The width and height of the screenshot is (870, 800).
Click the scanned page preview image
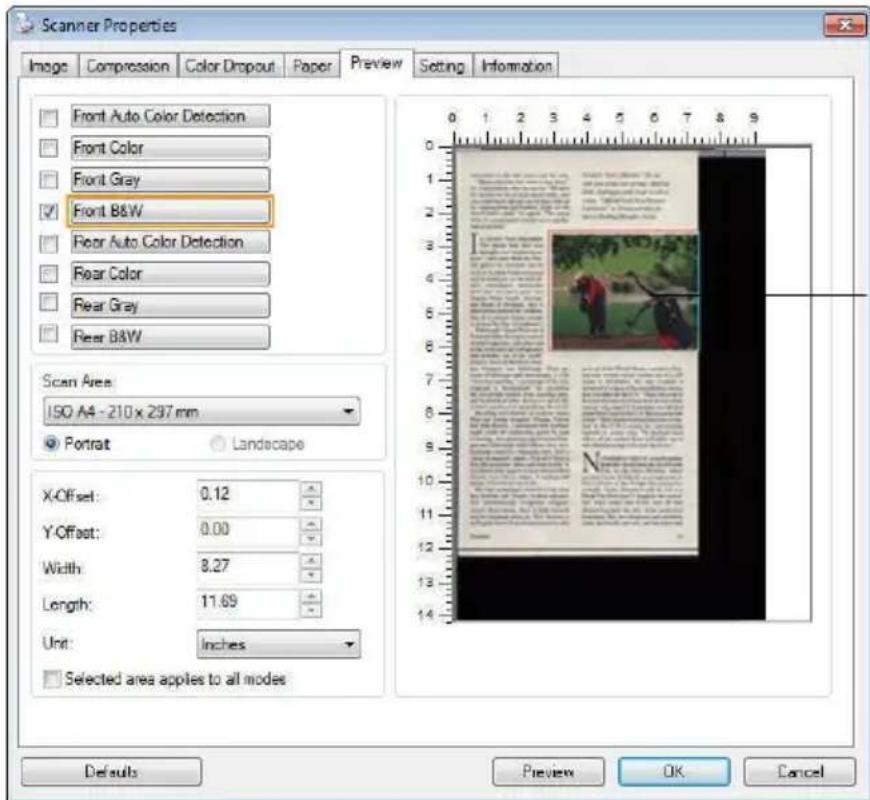click(x=576, y=352)
